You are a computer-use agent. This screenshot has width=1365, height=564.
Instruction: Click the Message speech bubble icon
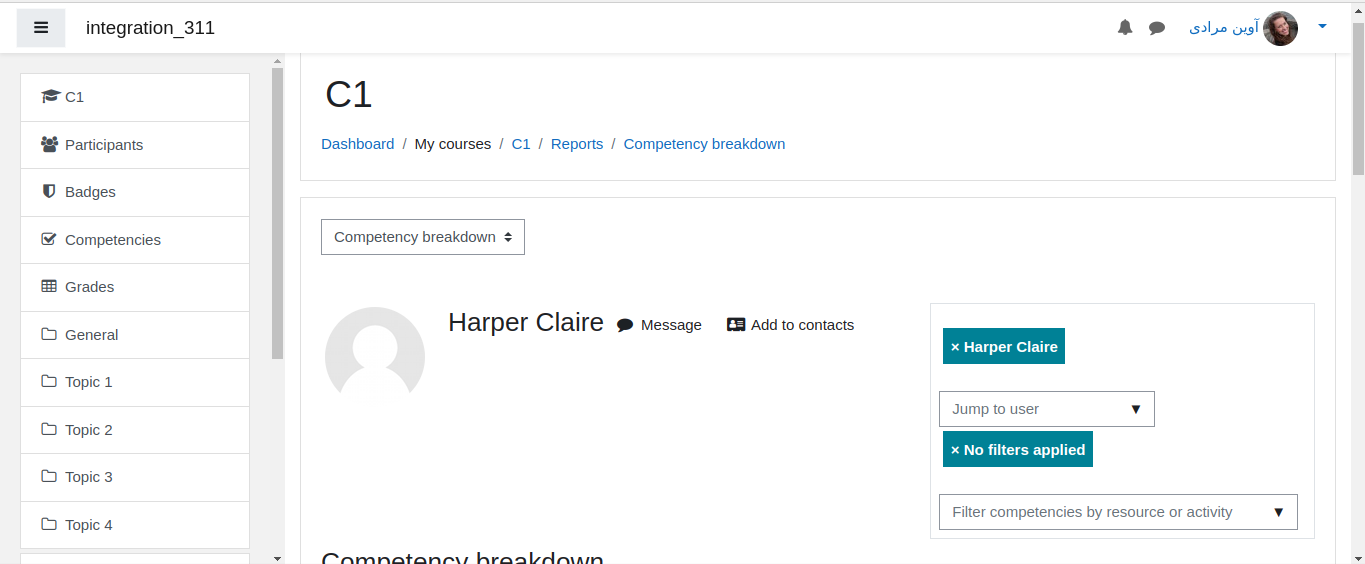coord(625,325)
